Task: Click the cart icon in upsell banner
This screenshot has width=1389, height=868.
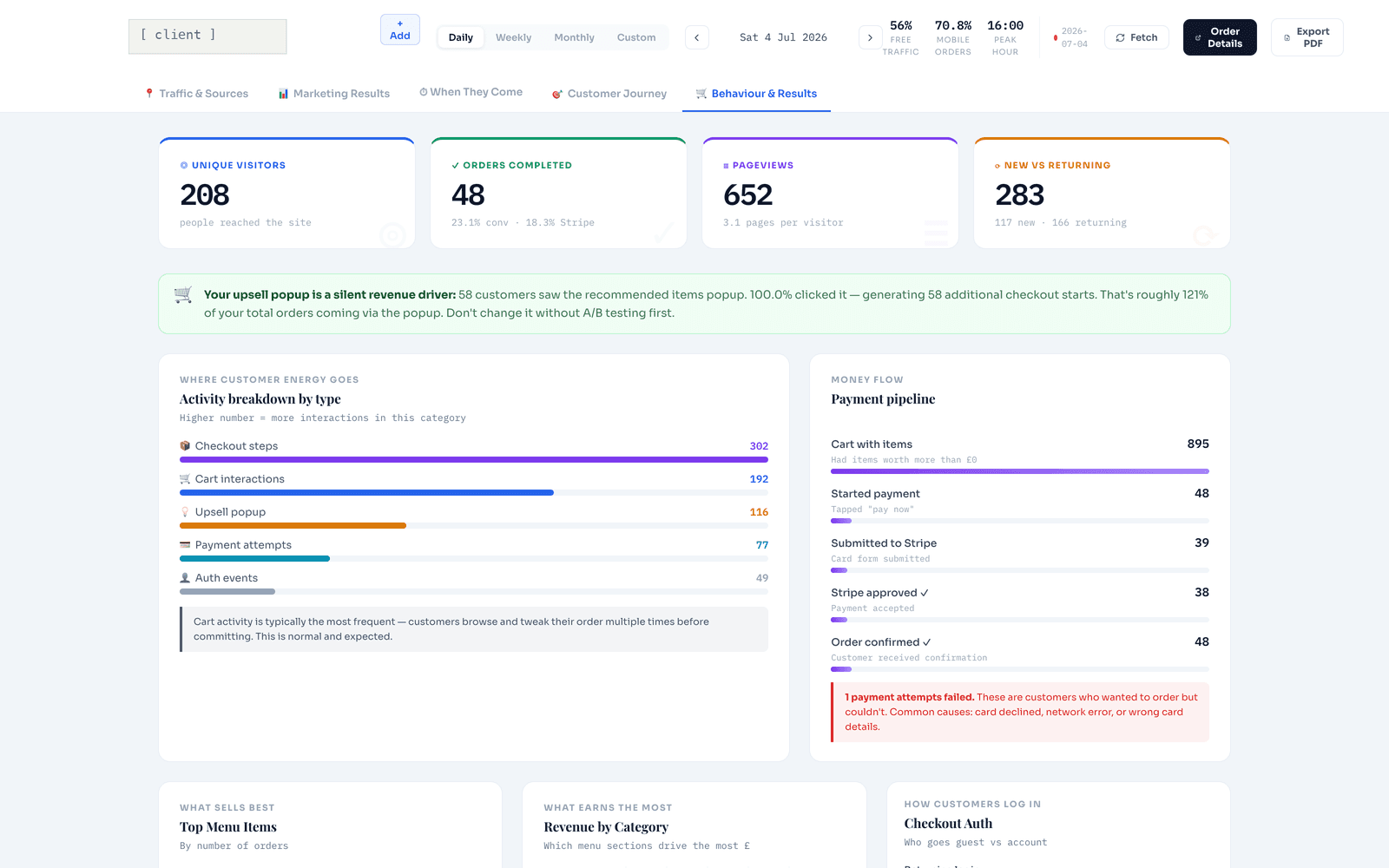Action: [183, 295]
